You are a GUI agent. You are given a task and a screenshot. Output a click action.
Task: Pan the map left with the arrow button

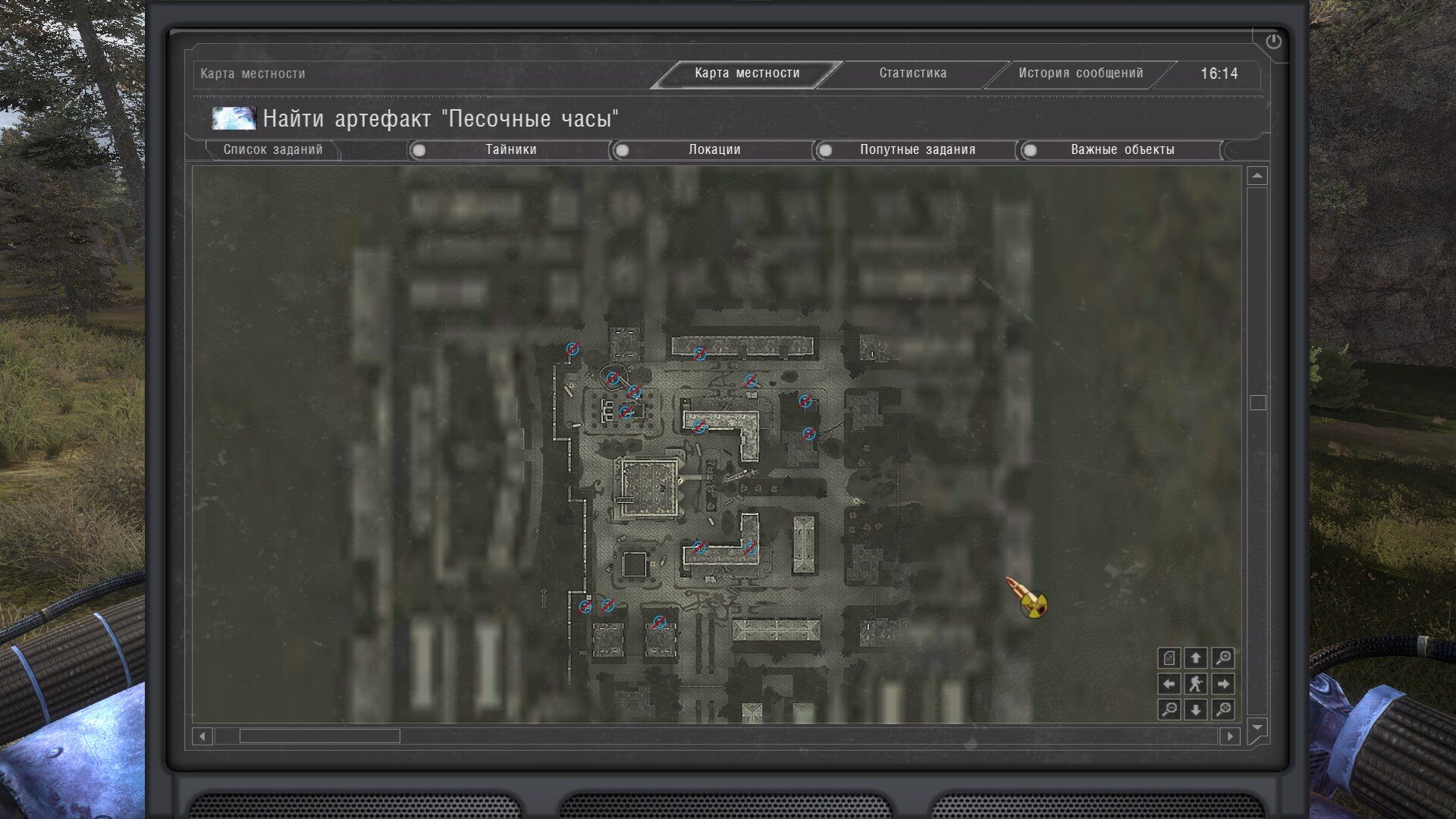[x=1169, y=683]
